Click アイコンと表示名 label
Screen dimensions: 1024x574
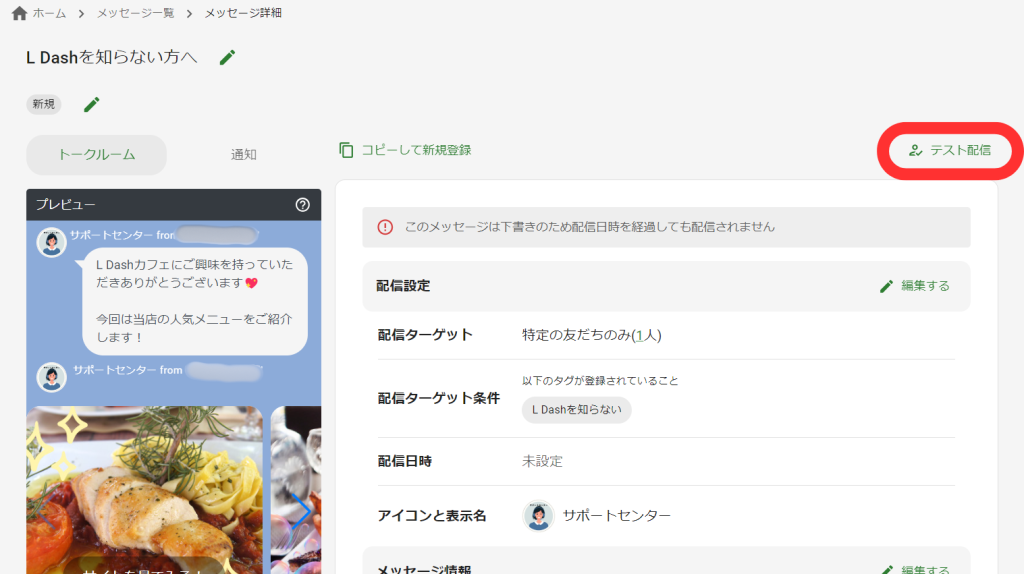[x=432, y=516]
